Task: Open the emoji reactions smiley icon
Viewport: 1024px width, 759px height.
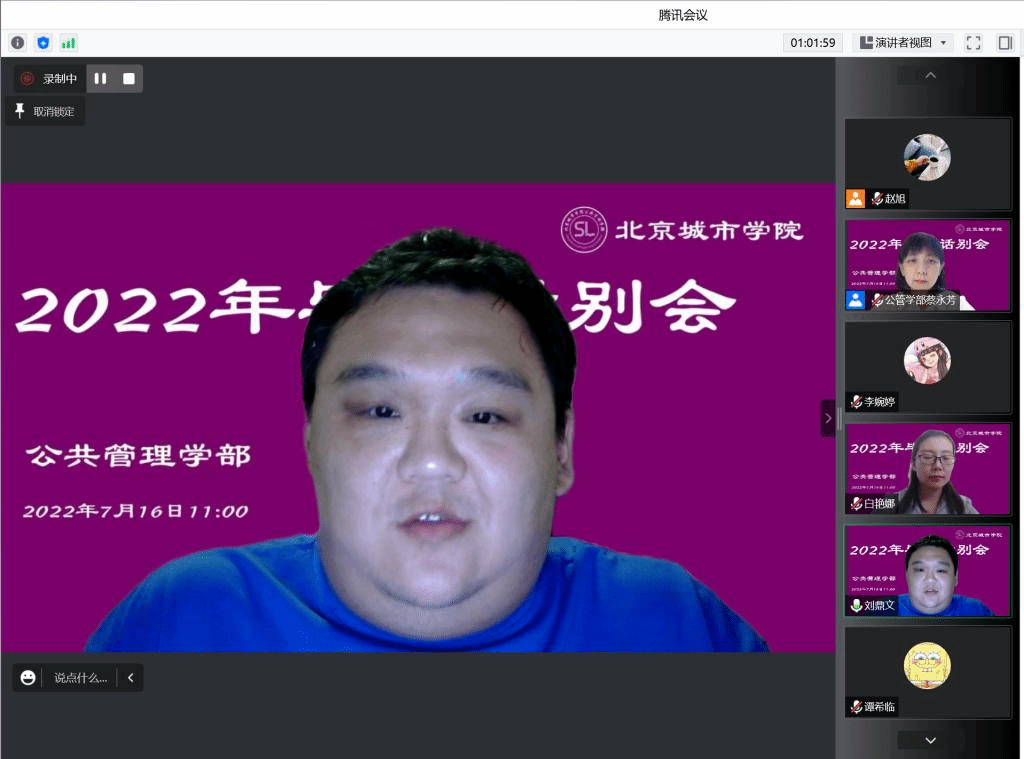Action: [x=28, y=677]
